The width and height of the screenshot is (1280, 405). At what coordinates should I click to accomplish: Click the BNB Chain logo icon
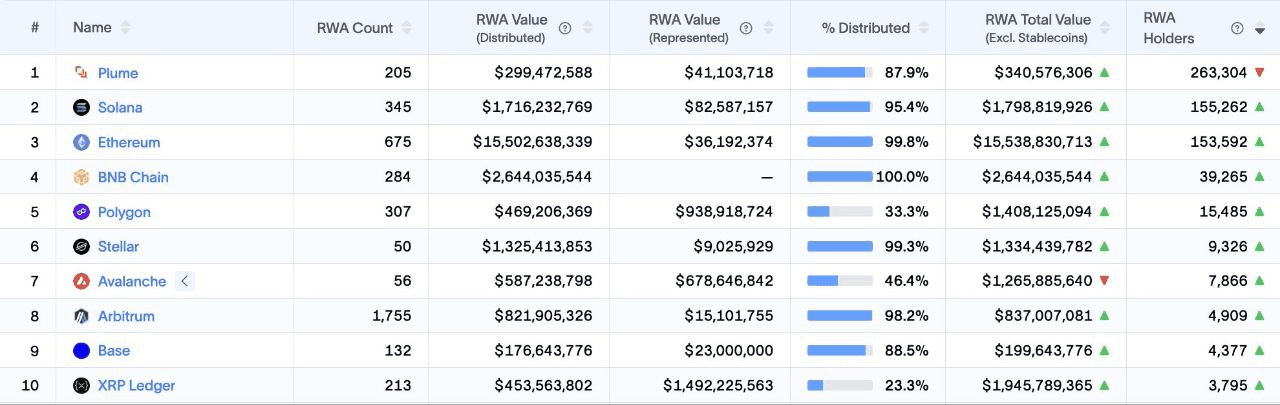pyautogui.click(x=81, y=177)
